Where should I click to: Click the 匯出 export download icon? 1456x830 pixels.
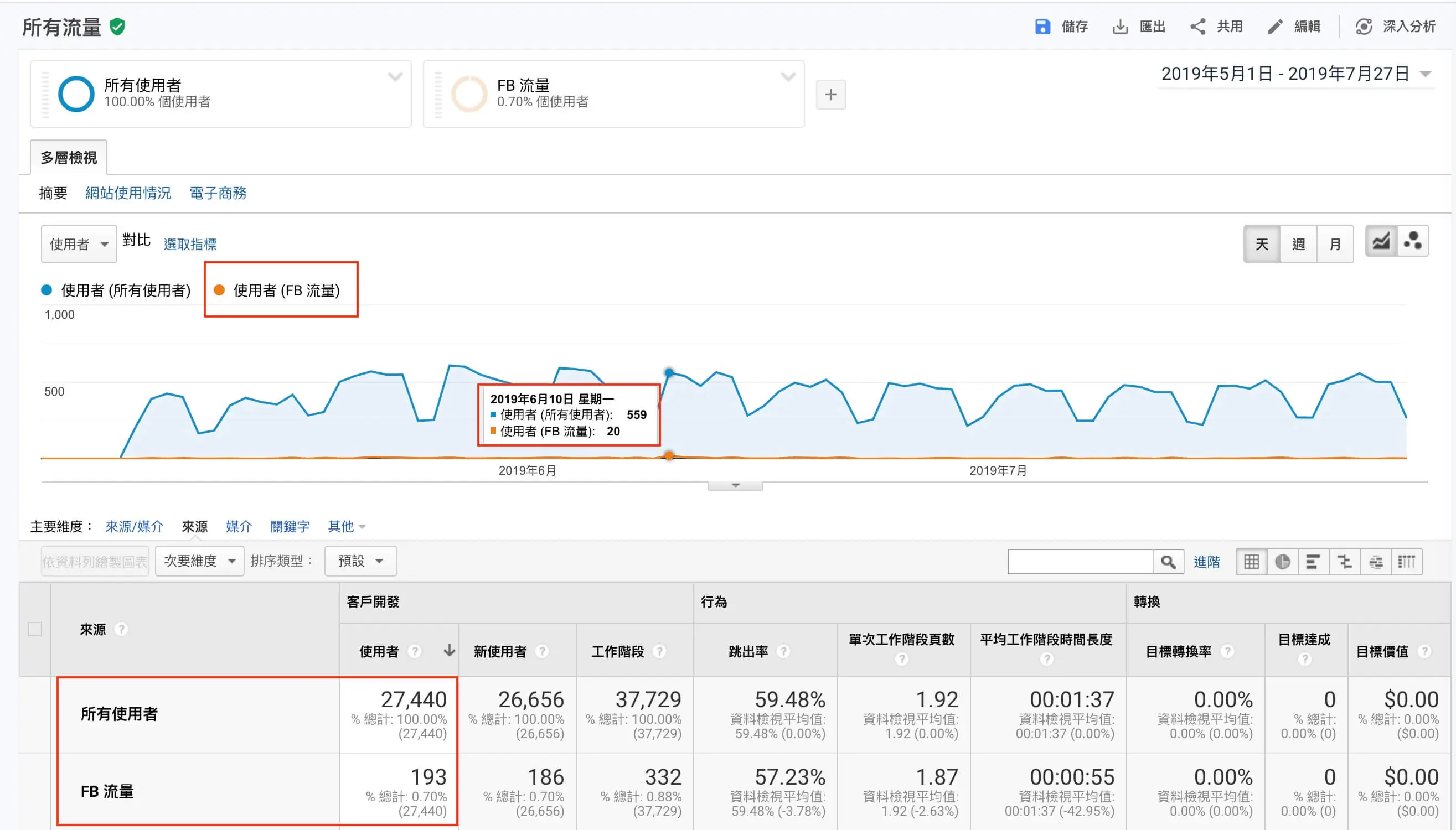pyautogui.click(x=1120, y=27)
